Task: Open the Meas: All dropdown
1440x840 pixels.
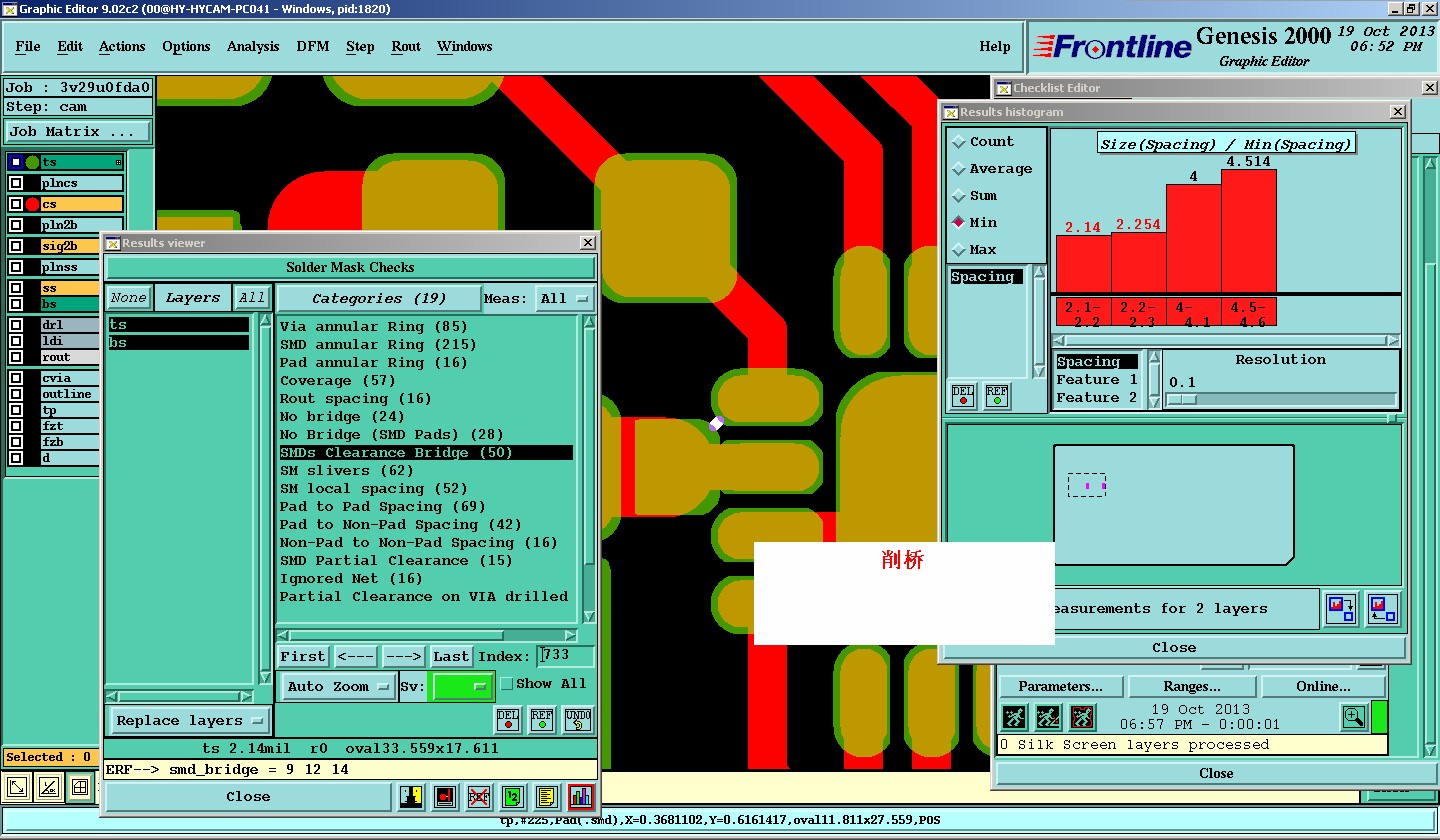Action: [566, 298]
